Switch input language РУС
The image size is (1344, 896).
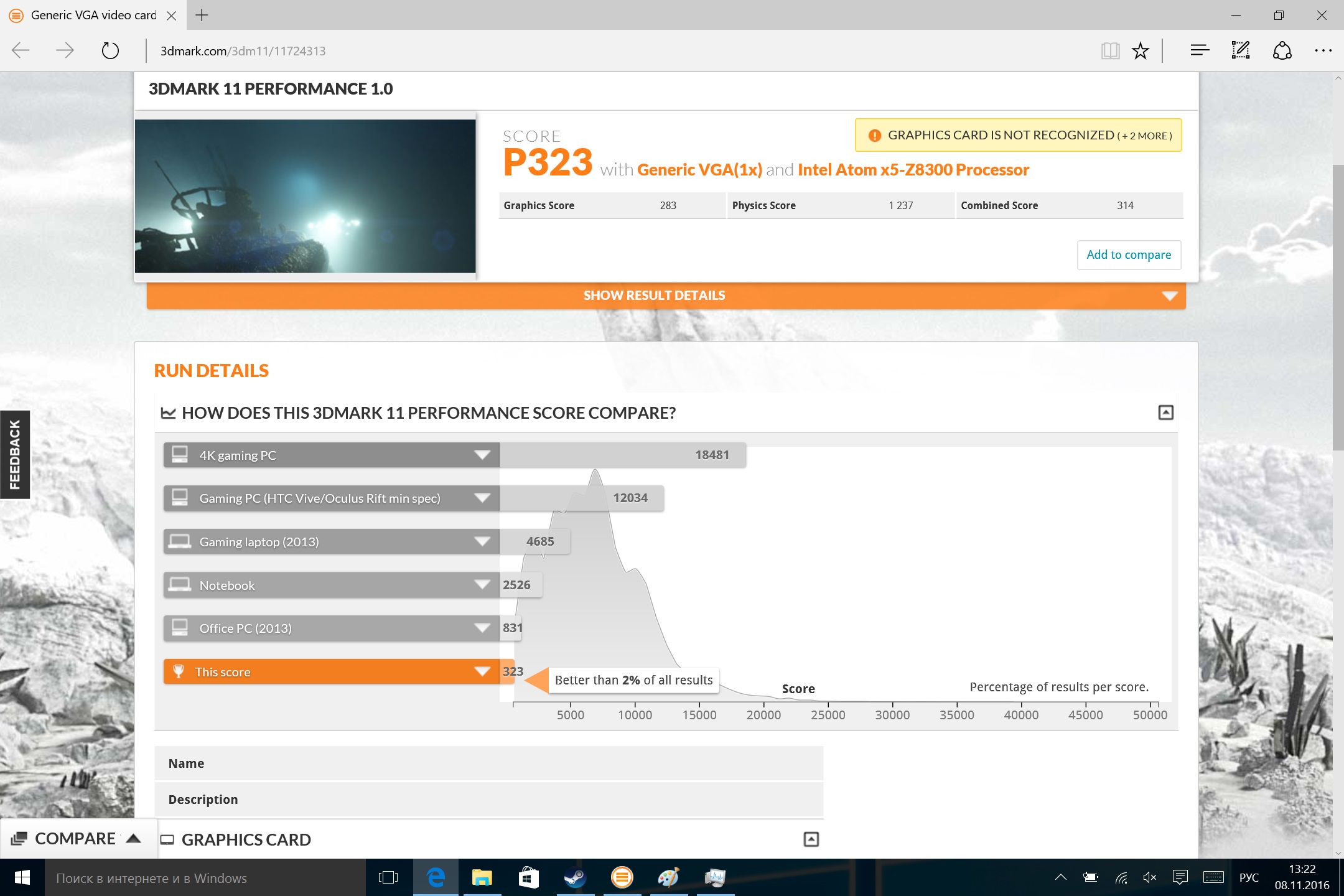pos(1249,877)
